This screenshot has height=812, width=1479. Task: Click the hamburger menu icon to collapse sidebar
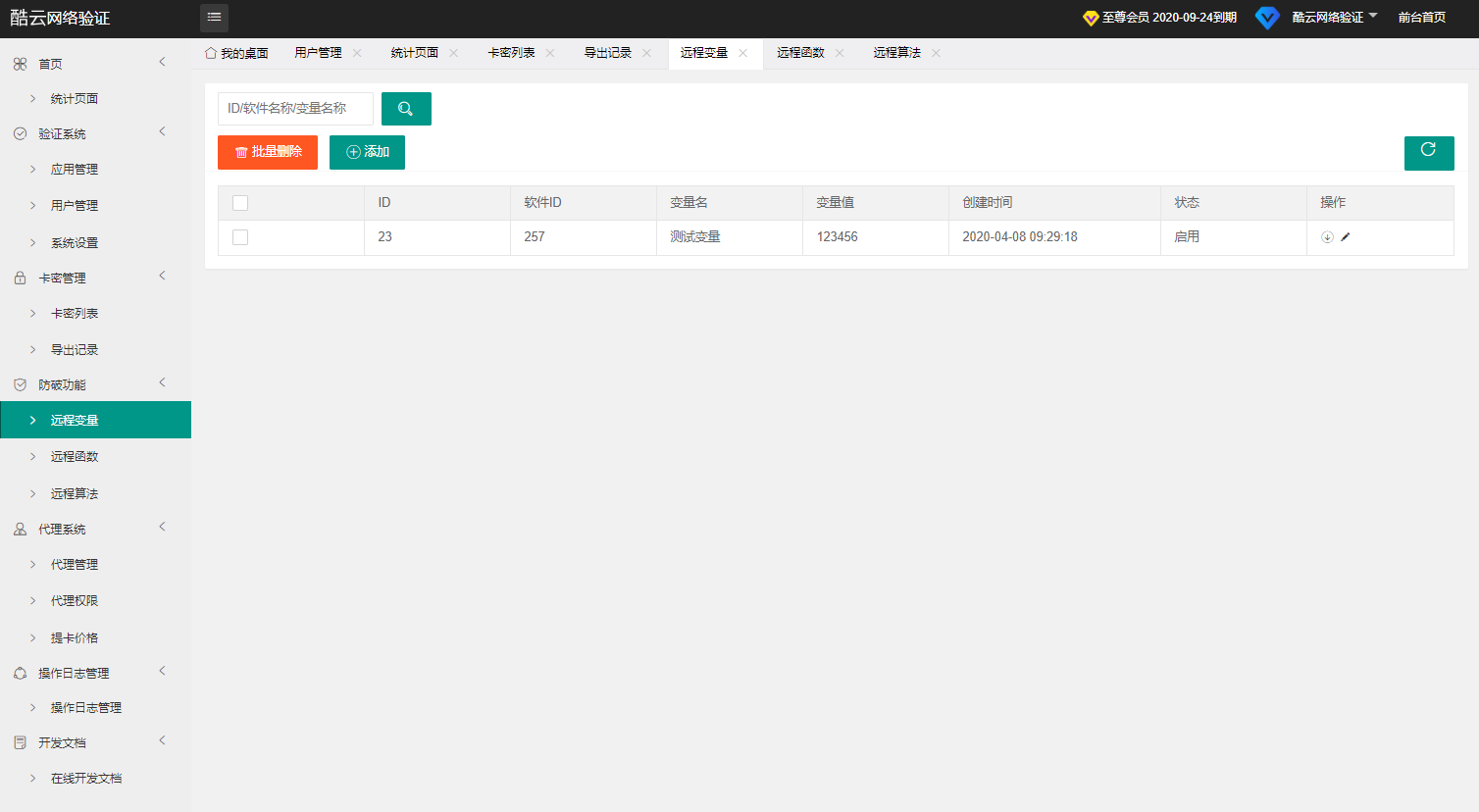pyautogui.click(x=214, y=17)
